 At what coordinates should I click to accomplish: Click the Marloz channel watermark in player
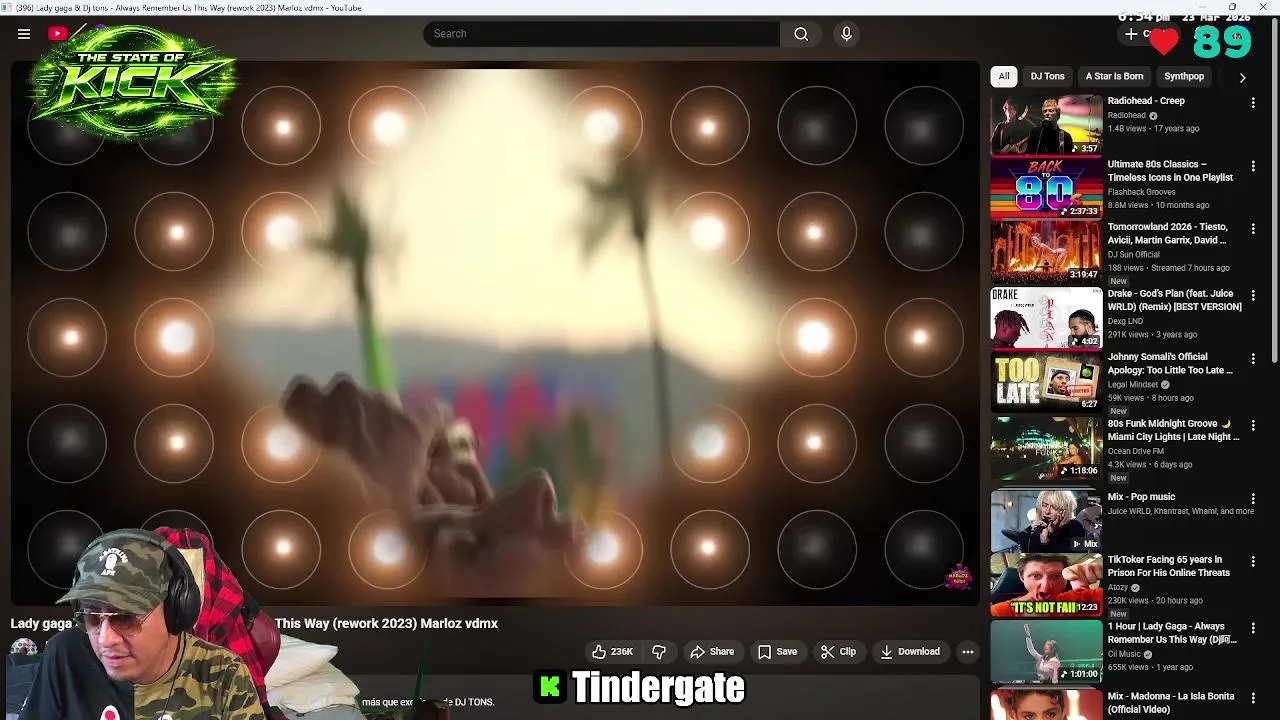pyautogui.click(x=958, y=578)
